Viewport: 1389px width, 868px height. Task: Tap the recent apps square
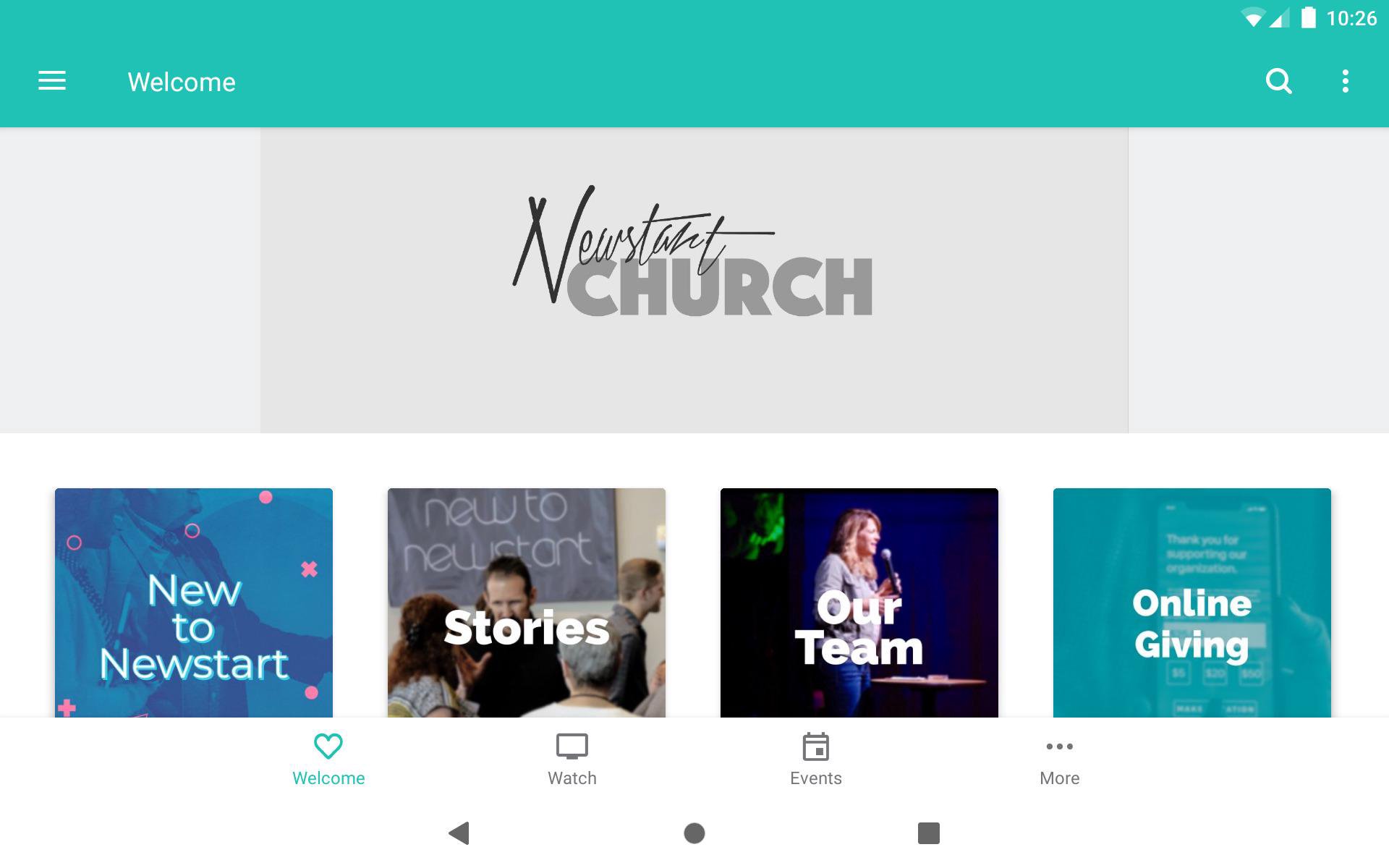(929, 833)
